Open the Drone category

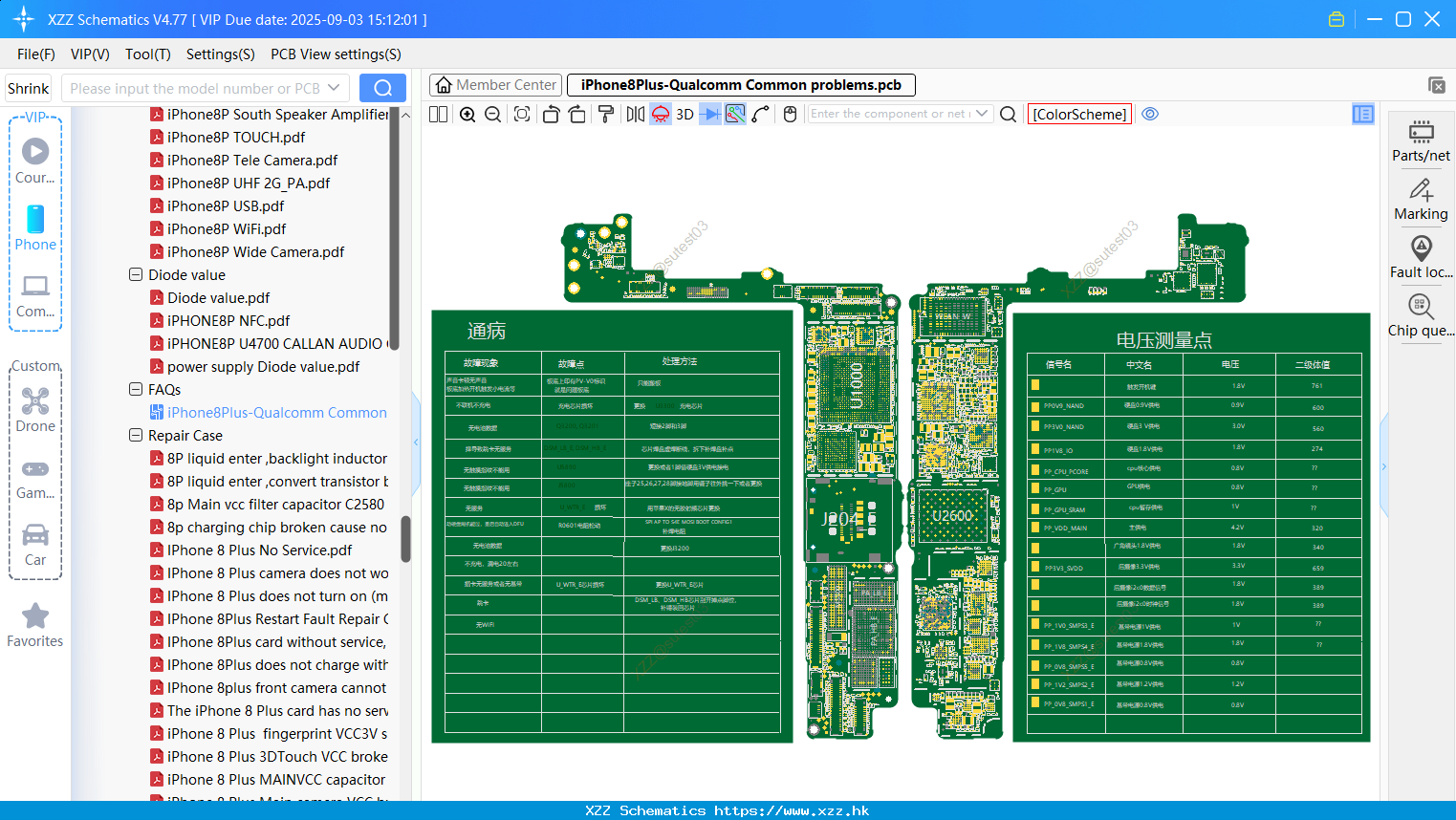[x=35, y=409]
